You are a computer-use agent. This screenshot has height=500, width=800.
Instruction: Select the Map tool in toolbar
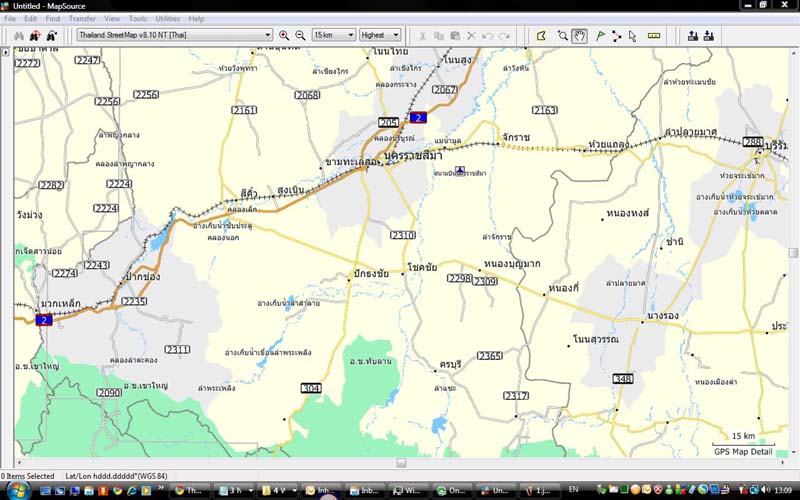click(541, 35)
